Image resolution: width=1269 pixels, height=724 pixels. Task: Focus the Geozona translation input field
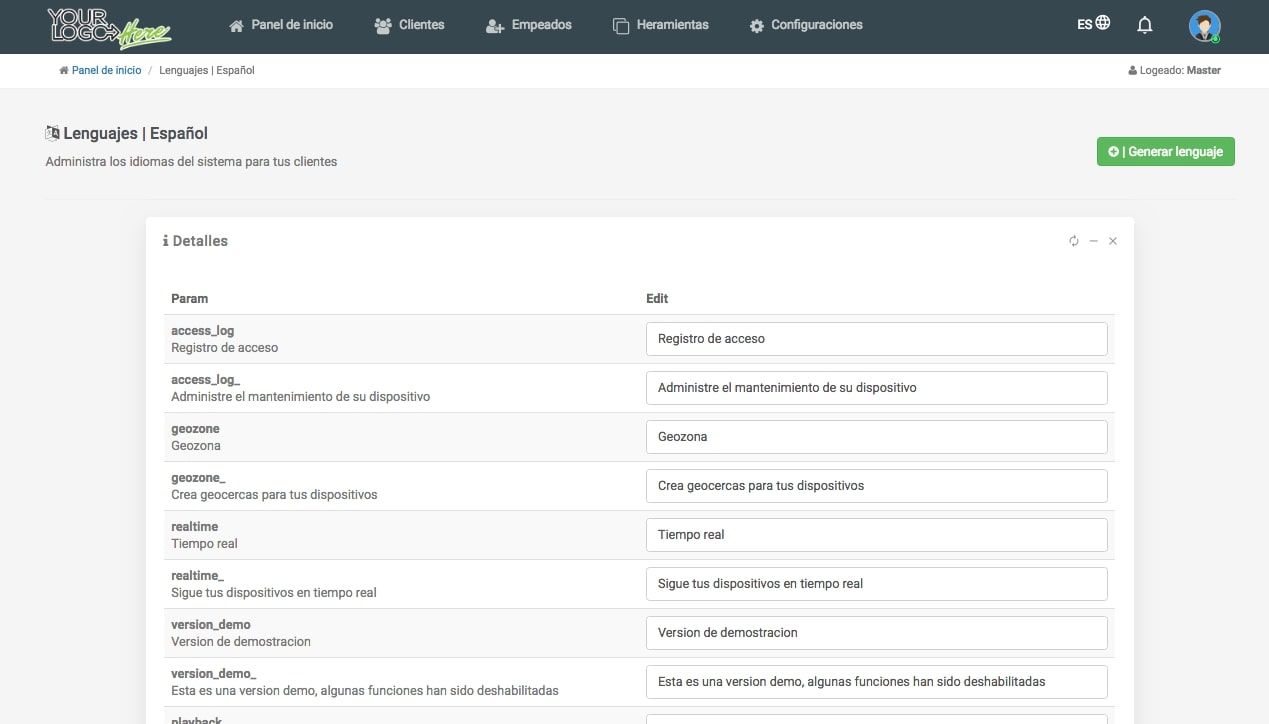tap(876, 437)
